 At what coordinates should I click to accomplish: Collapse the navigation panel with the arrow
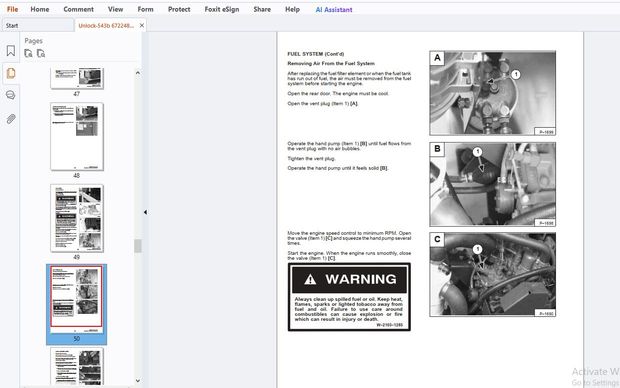[x=145, y=212]
